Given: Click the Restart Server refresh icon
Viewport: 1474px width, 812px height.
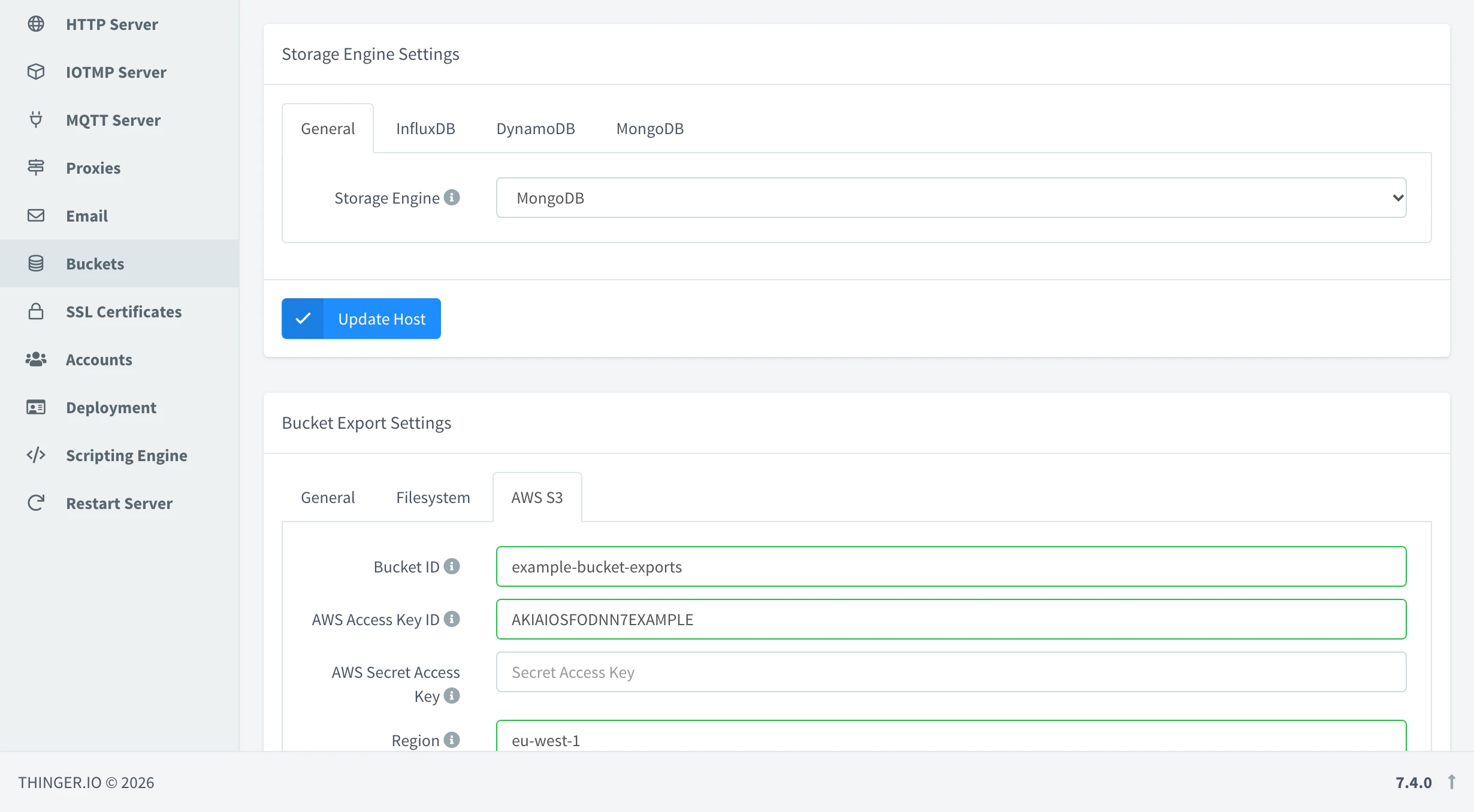Looking at the screenshot, I should (36, 503).
